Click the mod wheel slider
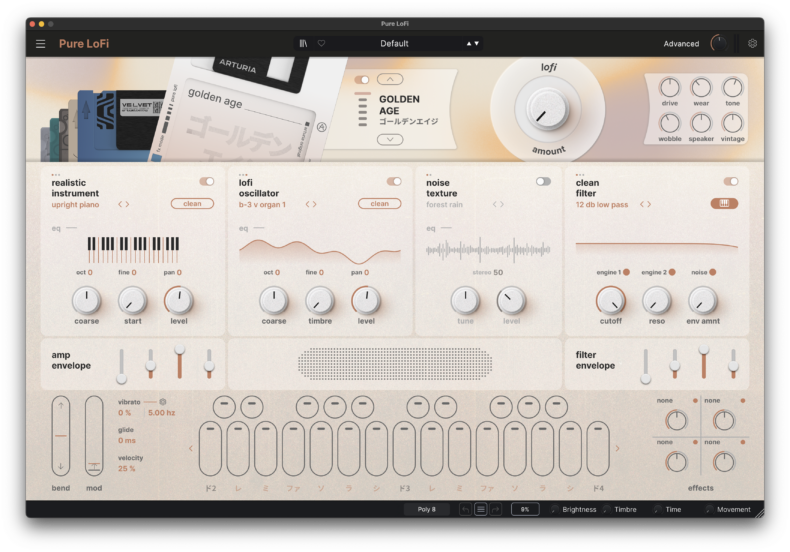Image resolution: width=790 pixels, height=552 pixels. (94, 437)
